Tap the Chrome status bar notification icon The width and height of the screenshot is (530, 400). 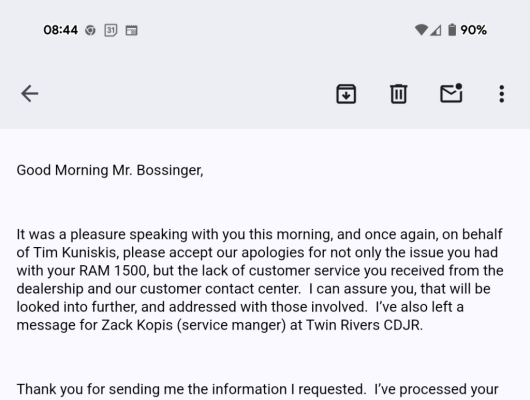(x=90, y=30)
